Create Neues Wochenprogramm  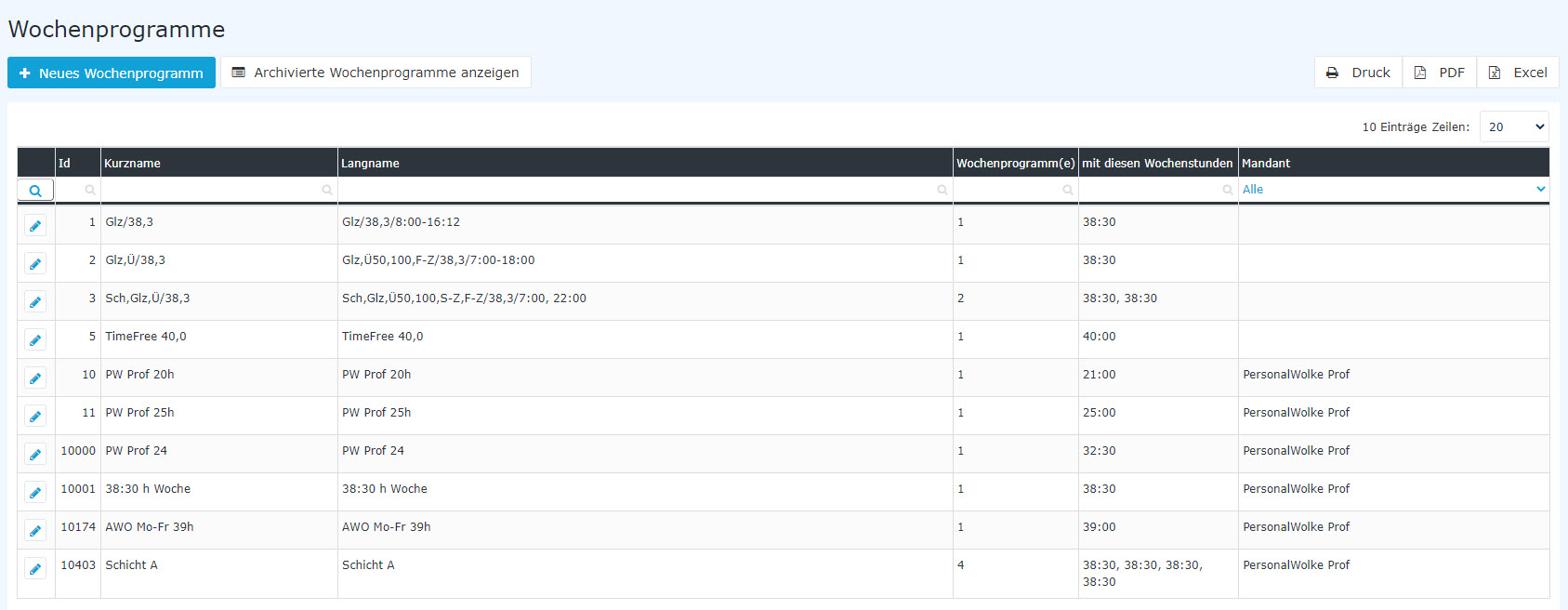(112, 73)
